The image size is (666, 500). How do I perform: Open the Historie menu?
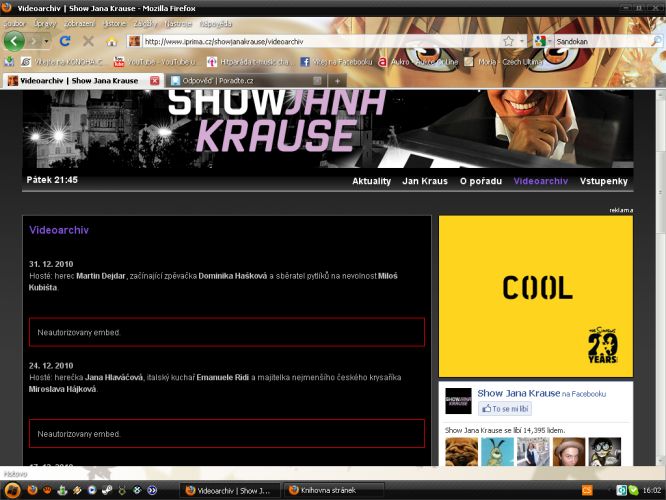coord(115,24)
